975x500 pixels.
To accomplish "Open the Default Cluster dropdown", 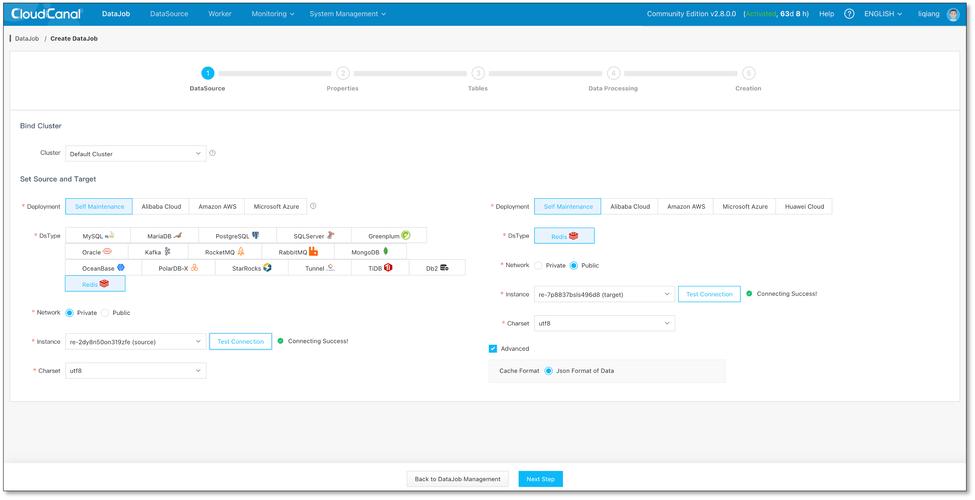I will (x=136, y=154).
